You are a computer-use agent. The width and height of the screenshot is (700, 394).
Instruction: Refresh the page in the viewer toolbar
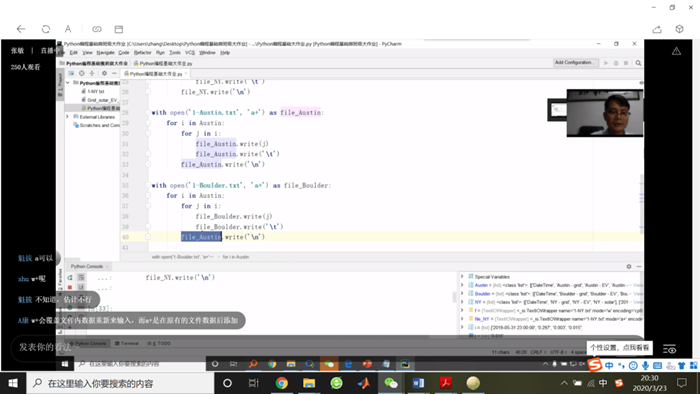click(x=46, y=29)
